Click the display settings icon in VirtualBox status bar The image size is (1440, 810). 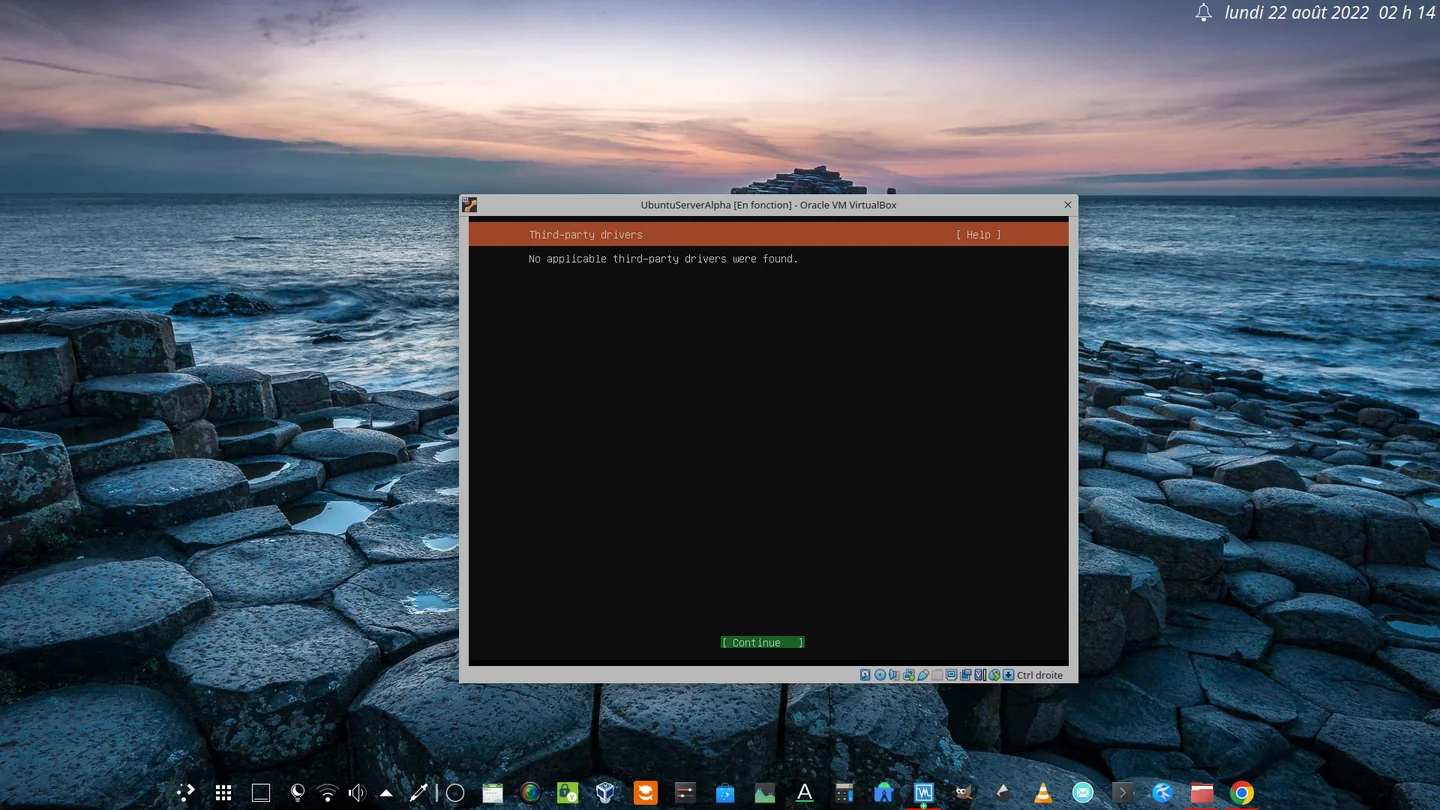pos(951,675)
